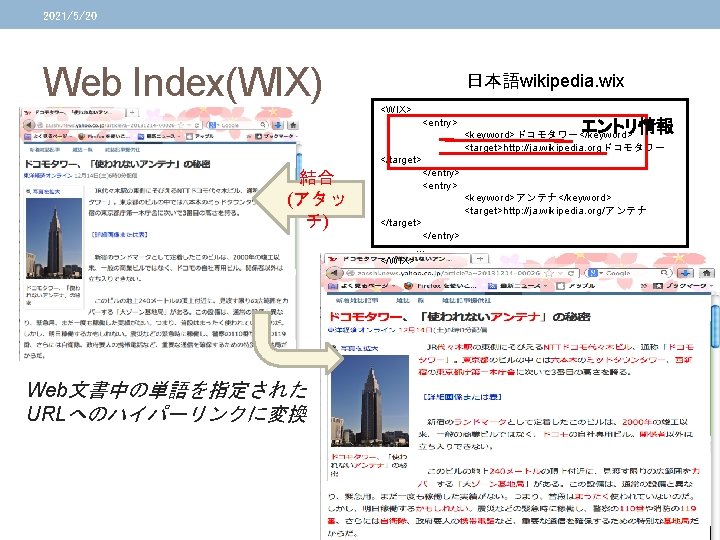This screenshot has height=540, width=720.
Task: Open 最新ニュース dropdown in plain browser
Action: 159,136
